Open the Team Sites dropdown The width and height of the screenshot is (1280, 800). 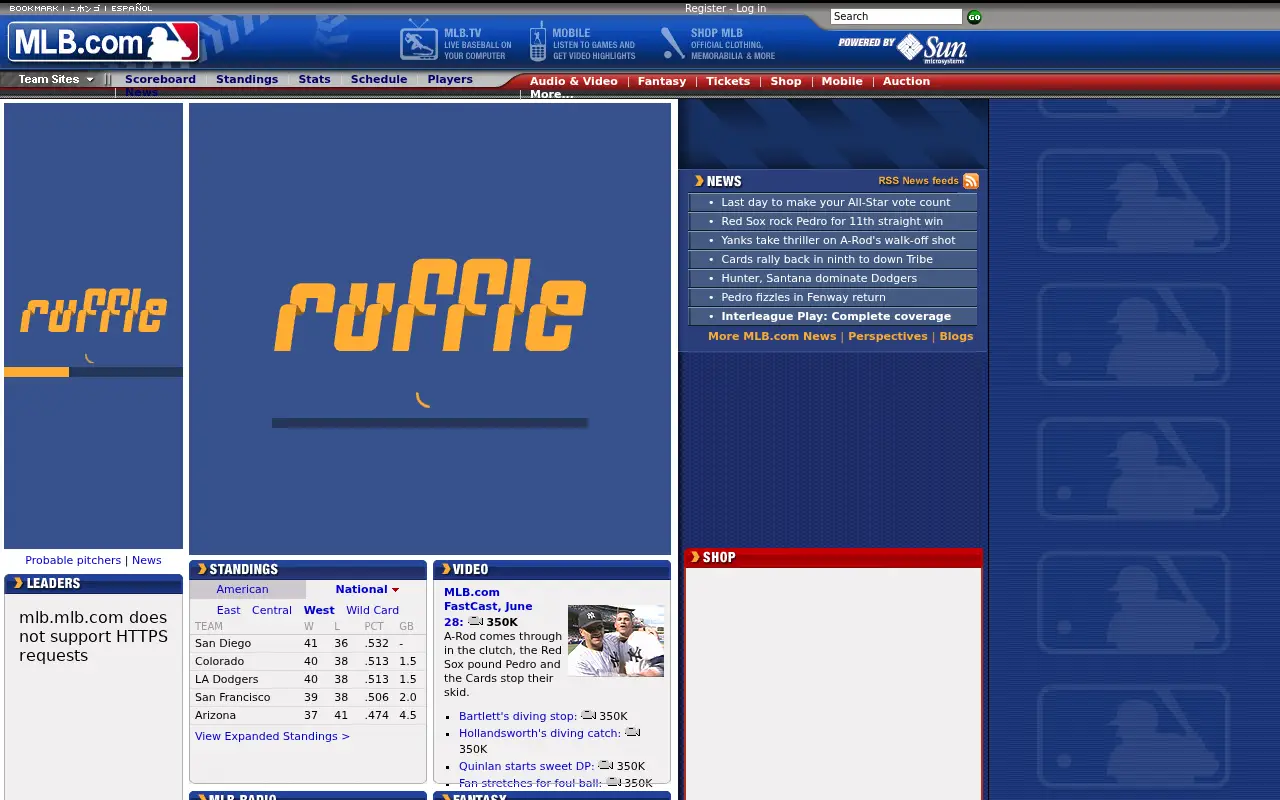(56, 79)
